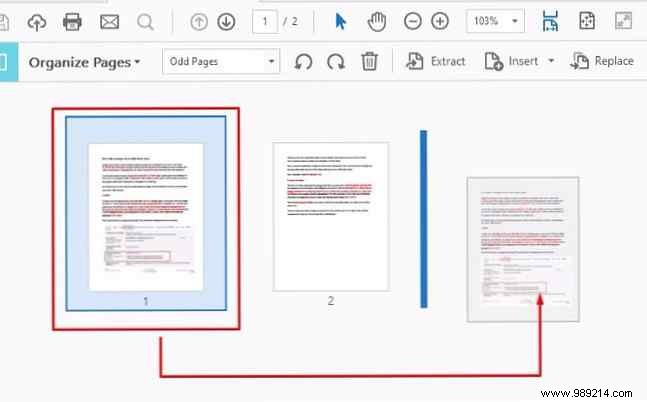Screen dimensions: 647x402
Task: Click the current page number field
Action: point(265,21)
